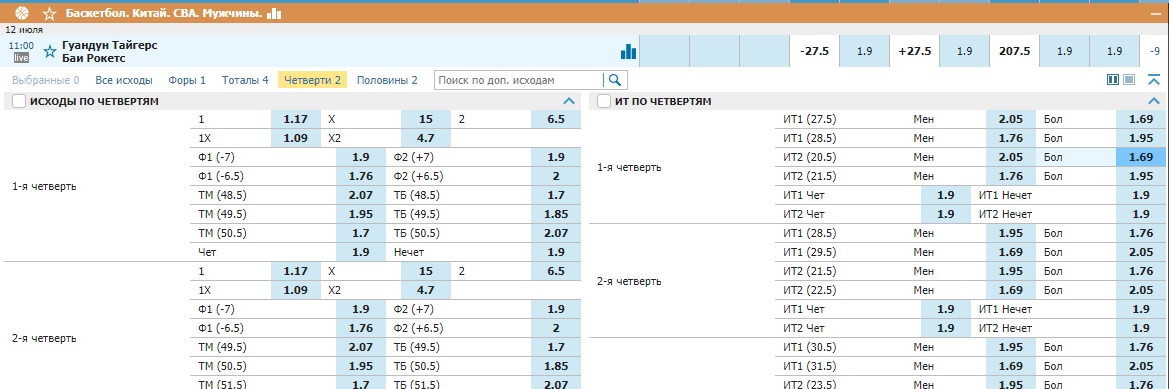
Task: Click the magnifier search icon
Action: click(615, 80)
